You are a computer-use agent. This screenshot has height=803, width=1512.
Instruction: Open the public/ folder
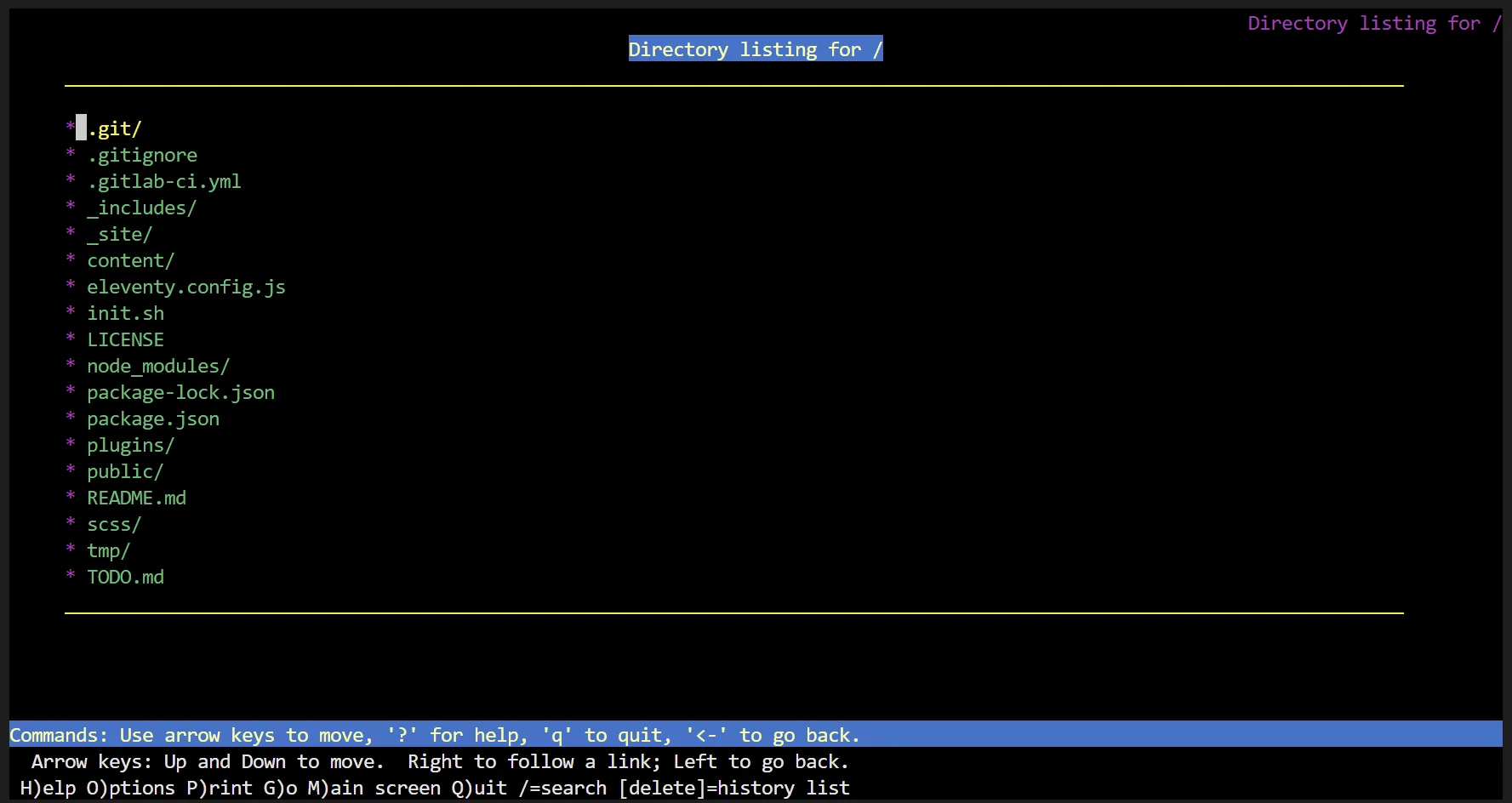pyautogui.click(x=125, y=471)
